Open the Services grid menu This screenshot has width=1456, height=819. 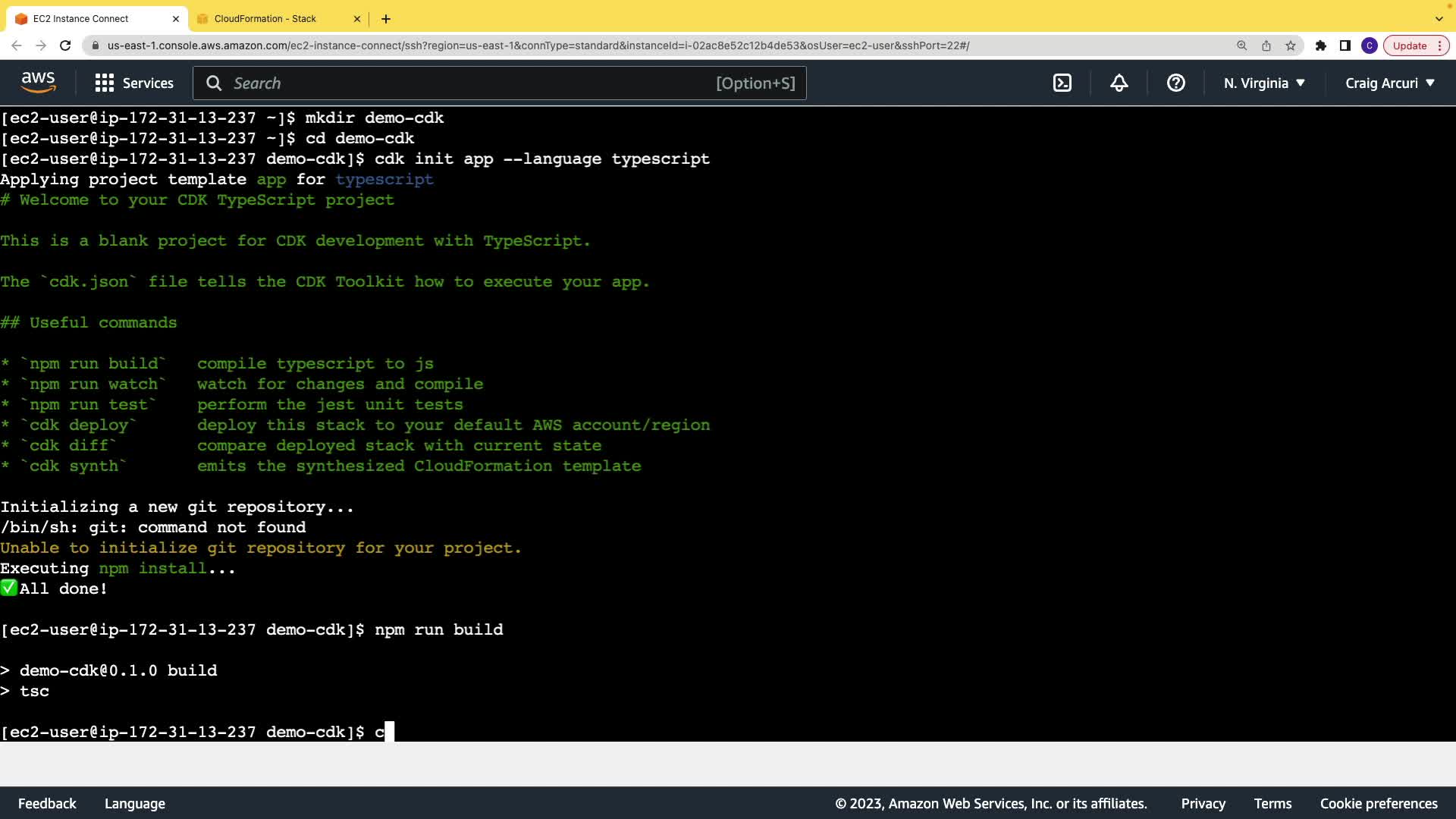(x=134, y=83)
